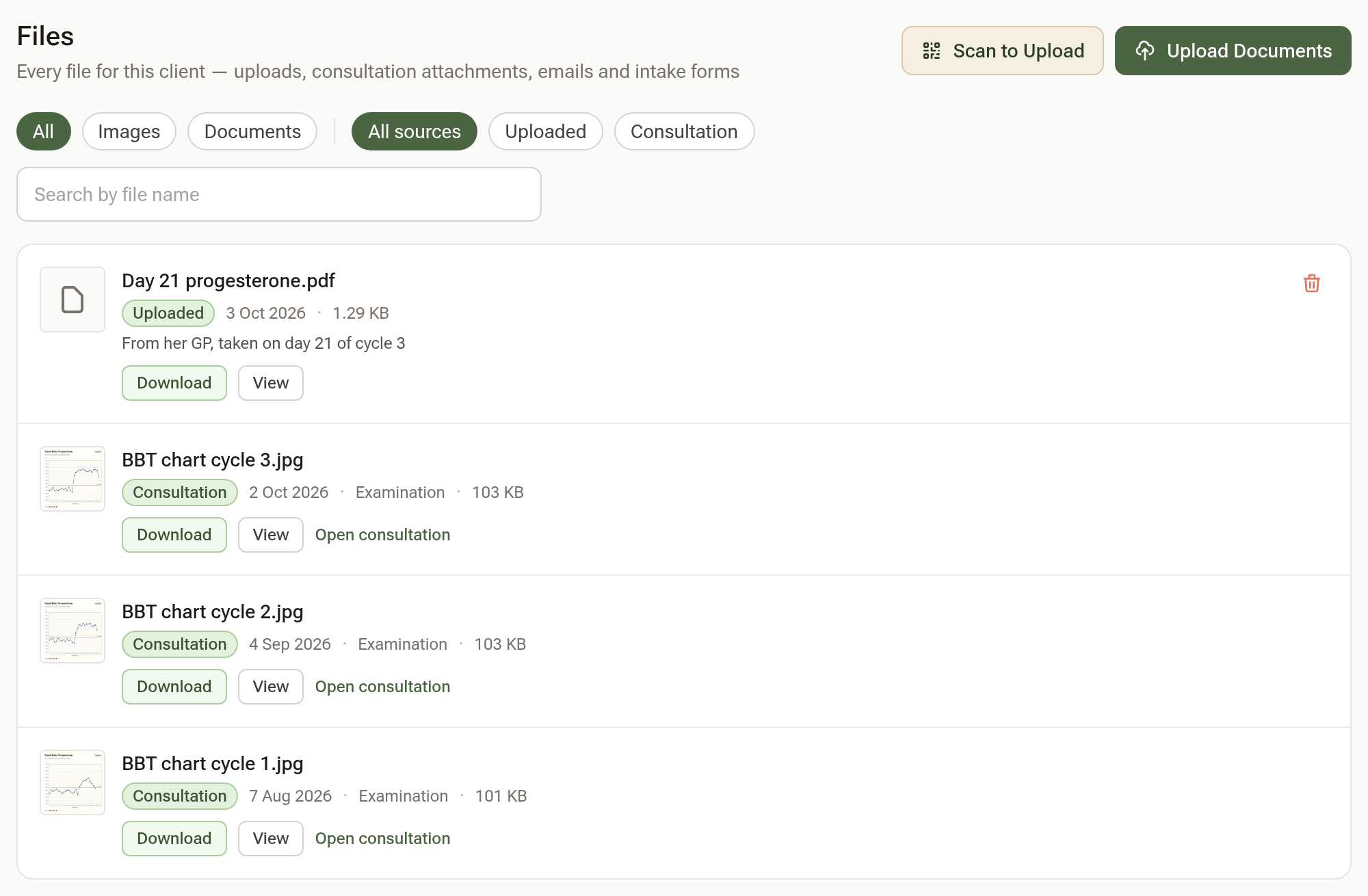
Task: Filter files by Images
Action: 129,131
